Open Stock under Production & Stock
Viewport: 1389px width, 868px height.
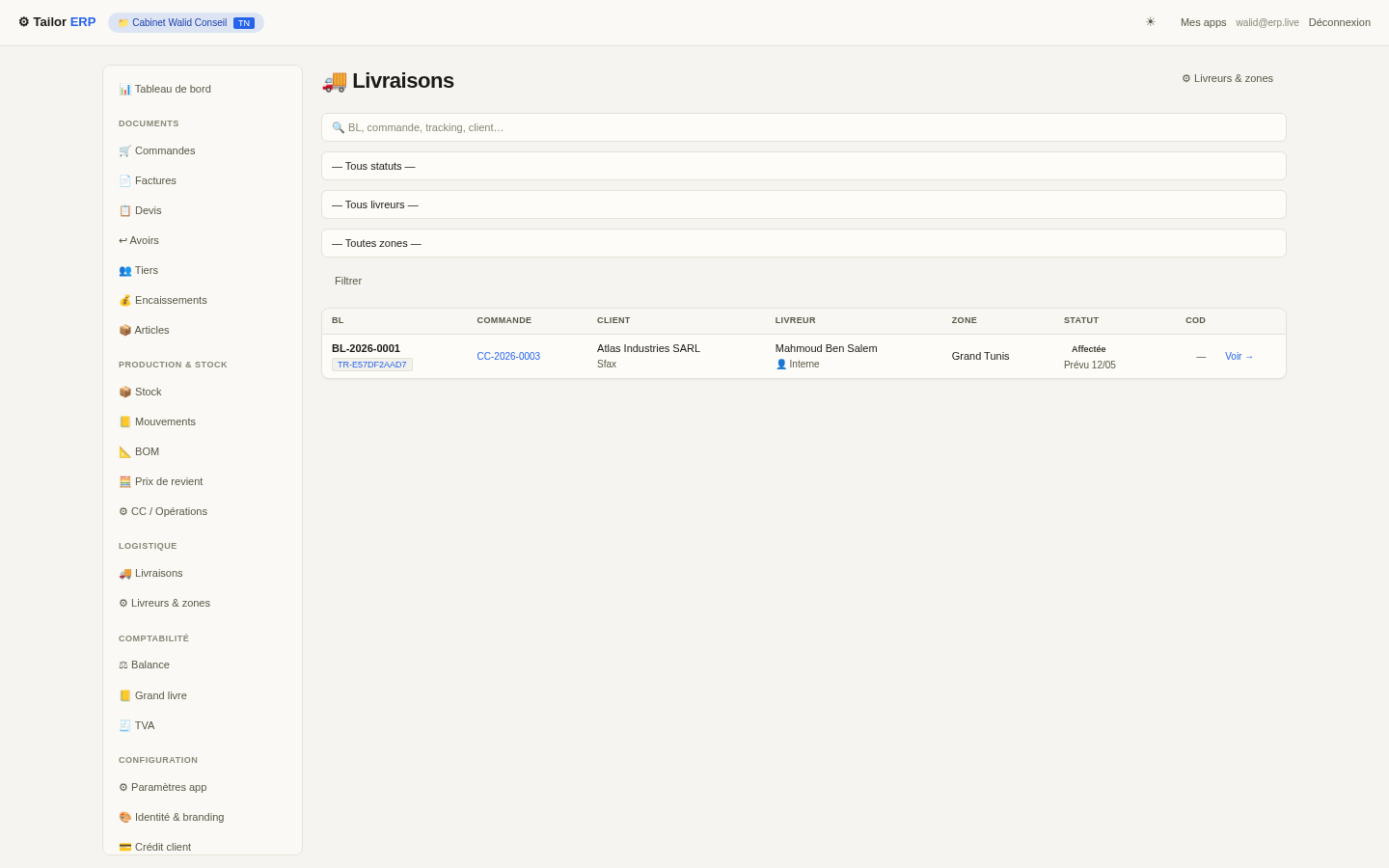point(203,392)
